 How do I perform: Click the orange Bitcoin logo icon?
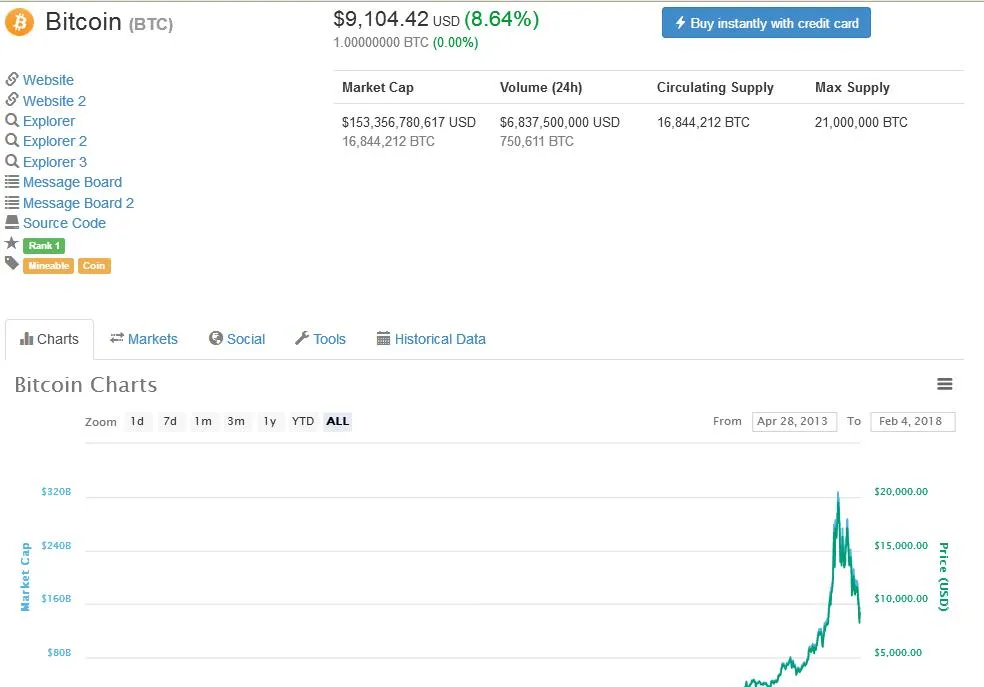tap(19, 23)
